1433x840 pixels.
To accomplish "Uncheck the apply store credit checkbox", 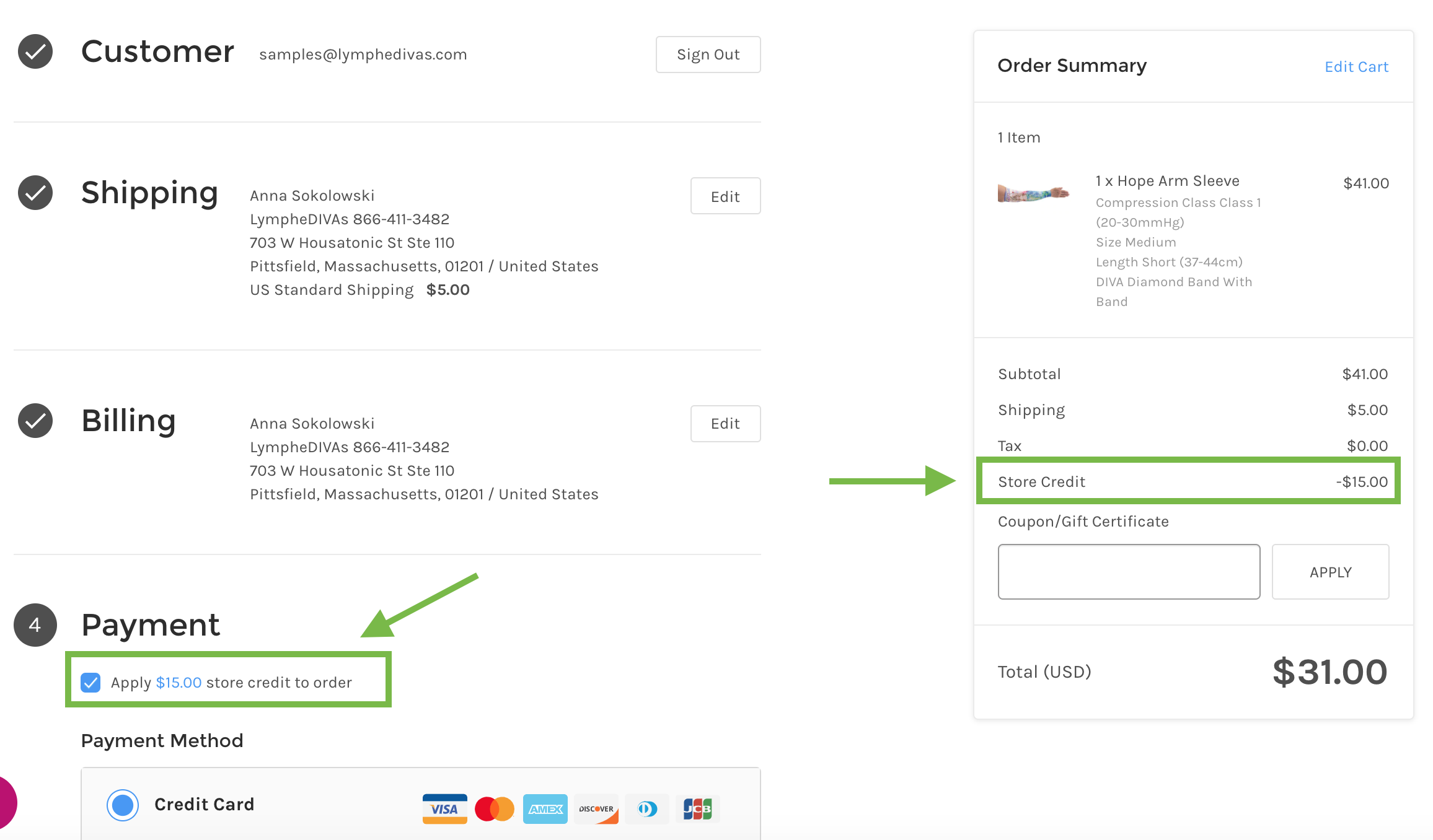I will (x=90, y=682).
